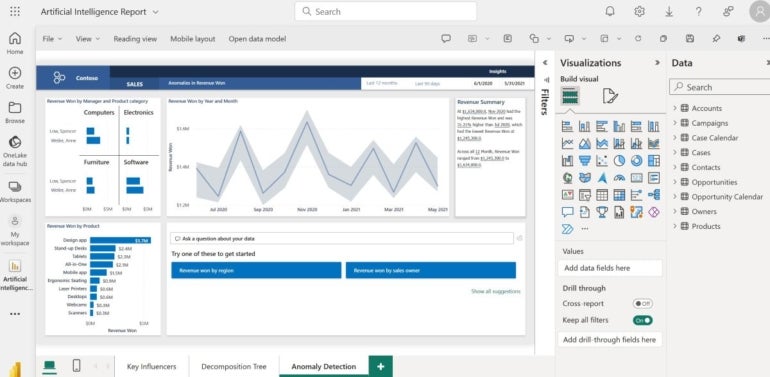Switch to mobile layout phone icon at bottom
The height and width of the screenshot is (377, 770).
(77, 366)
